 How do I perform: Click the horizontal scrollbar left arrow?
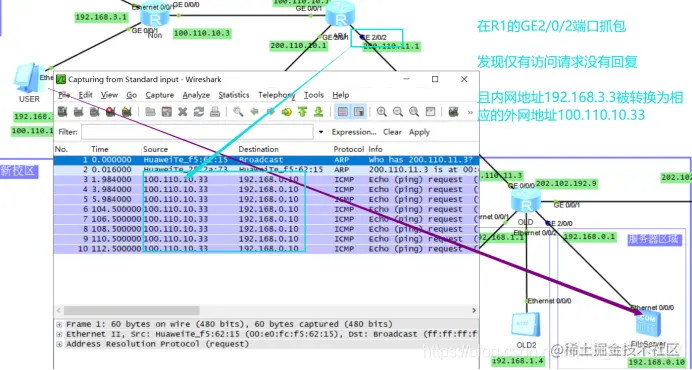pyautogui.click(x=59, y=310)
